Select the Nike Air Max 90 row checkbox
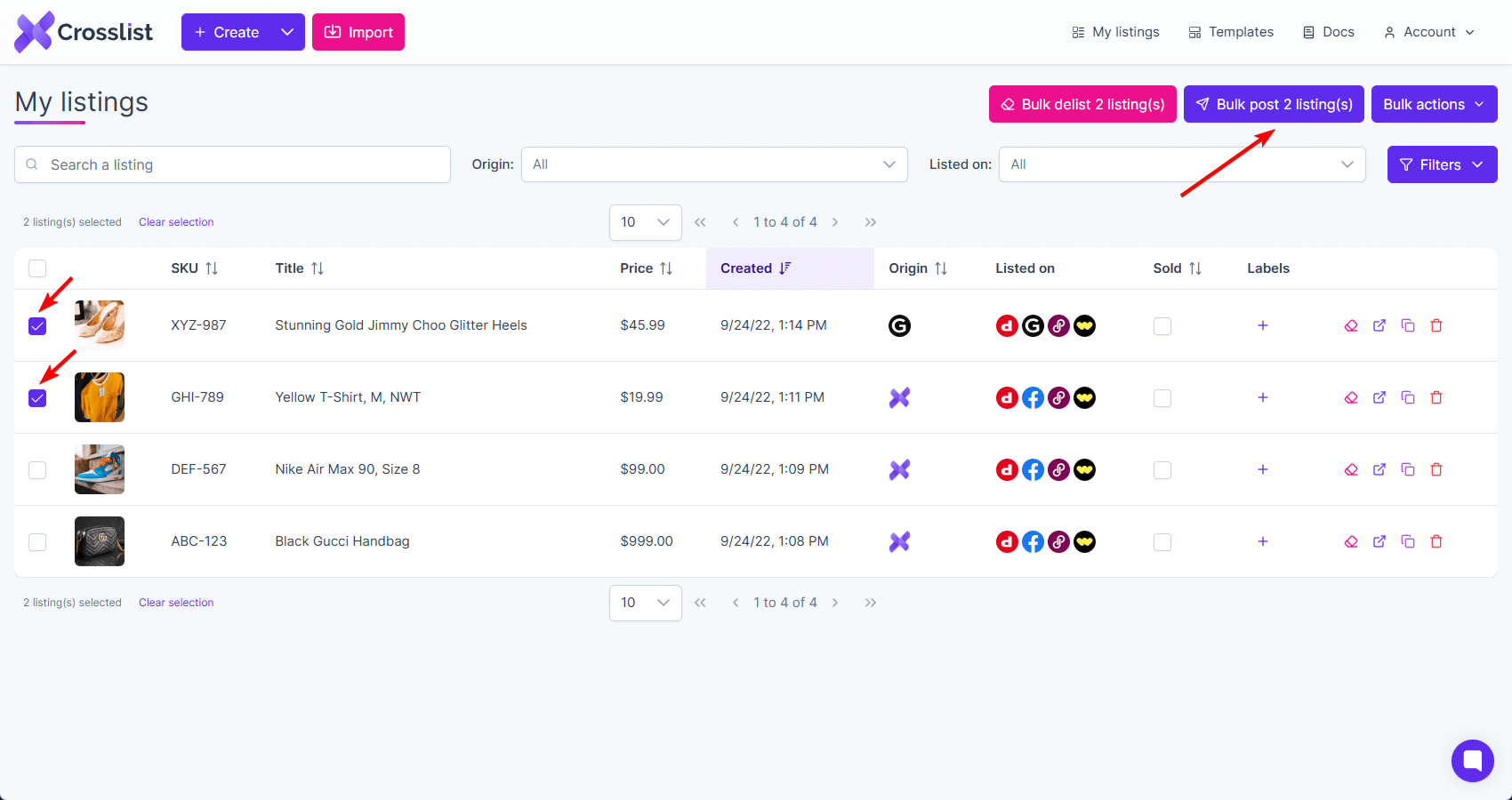The width and height of the screenshot is (1512, 800). pyautogui.click(x=37, y=470)
